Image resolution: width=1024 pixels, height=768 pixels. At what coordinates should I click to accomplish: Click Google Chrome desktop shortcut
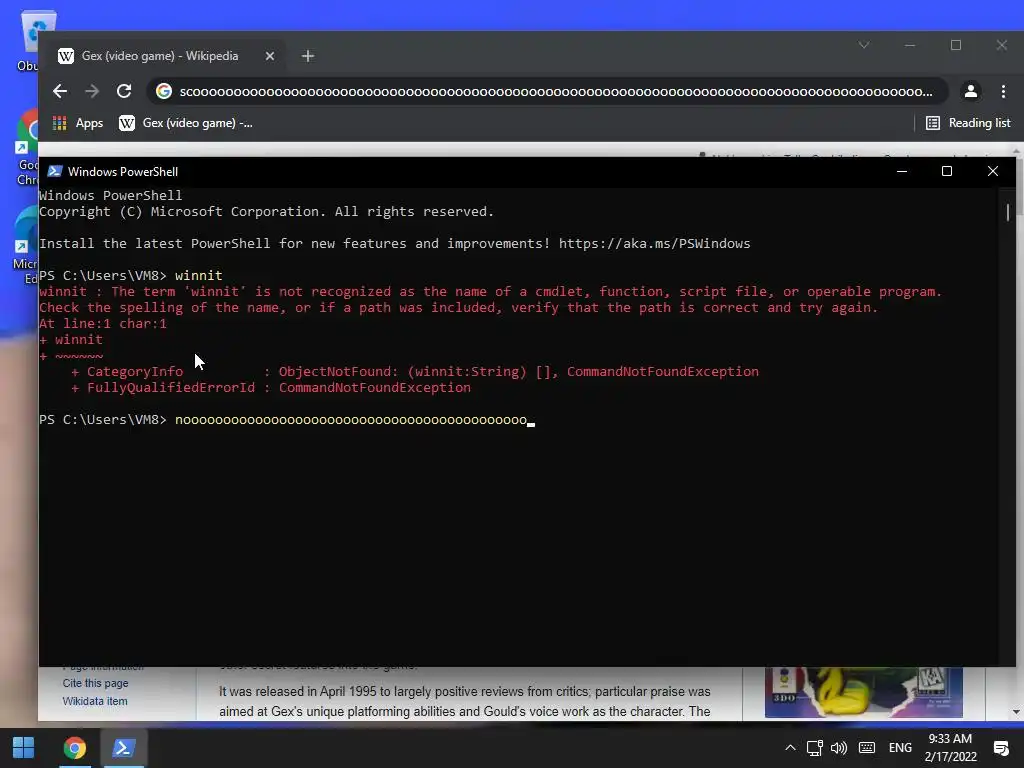tap(27, 149)
